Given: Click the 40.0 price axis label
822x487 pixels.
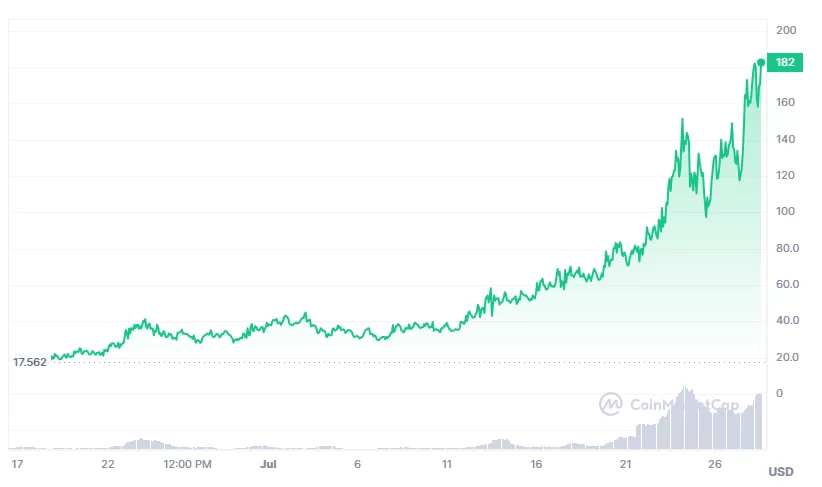Looking at the screenshot, I should pos(788,320).
